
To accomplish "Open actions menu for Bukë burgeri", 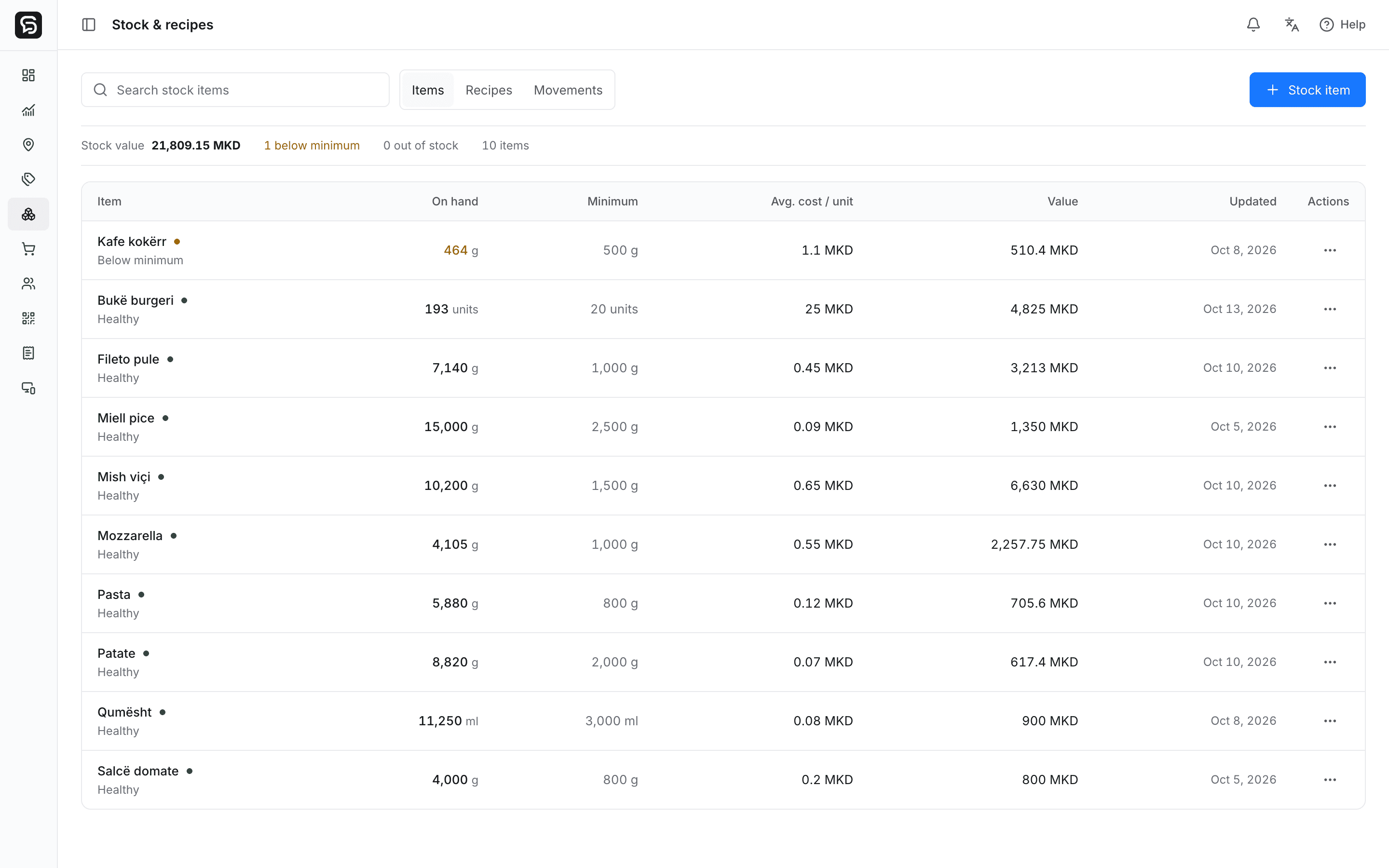I will click(1330, 309).
